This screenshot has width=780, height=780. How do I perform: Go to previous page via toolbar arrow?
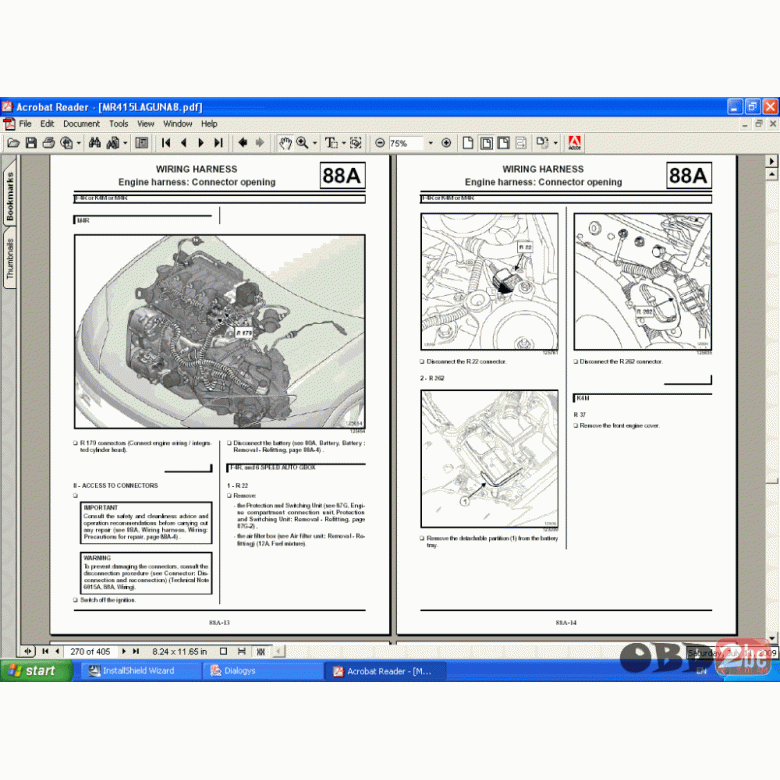(x=184, y=143)
